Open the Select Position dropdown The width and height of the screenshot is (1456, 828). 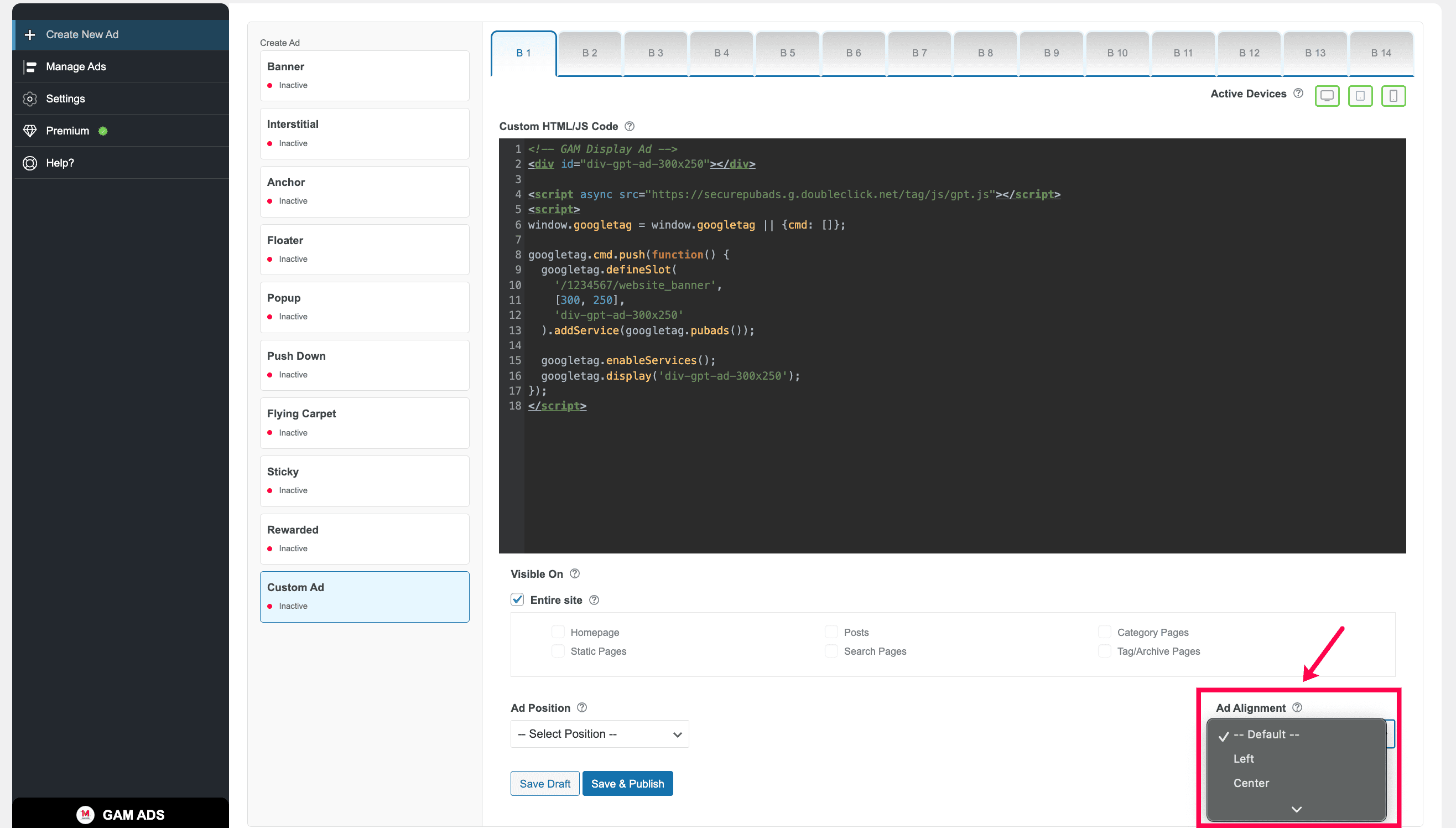tap(600, 733)
